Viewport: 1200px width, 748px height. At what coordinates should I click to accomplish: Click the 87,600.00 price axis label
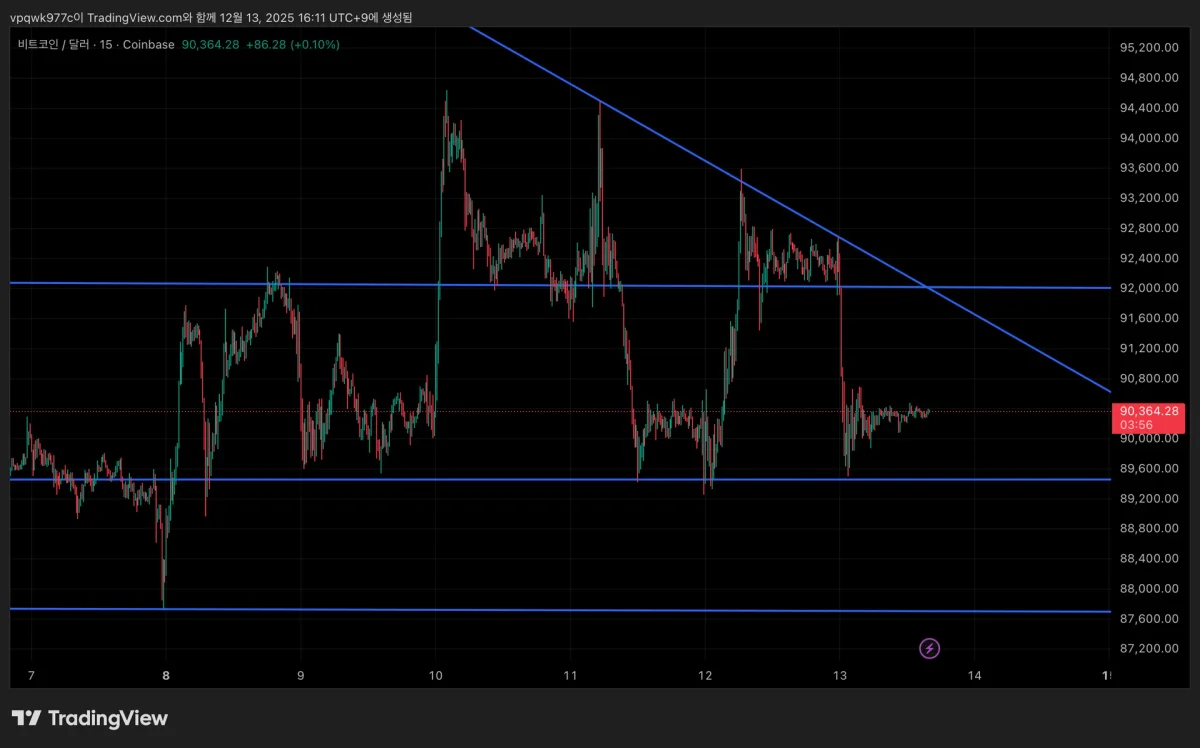pyautogui.click(x=1147, y=618)
